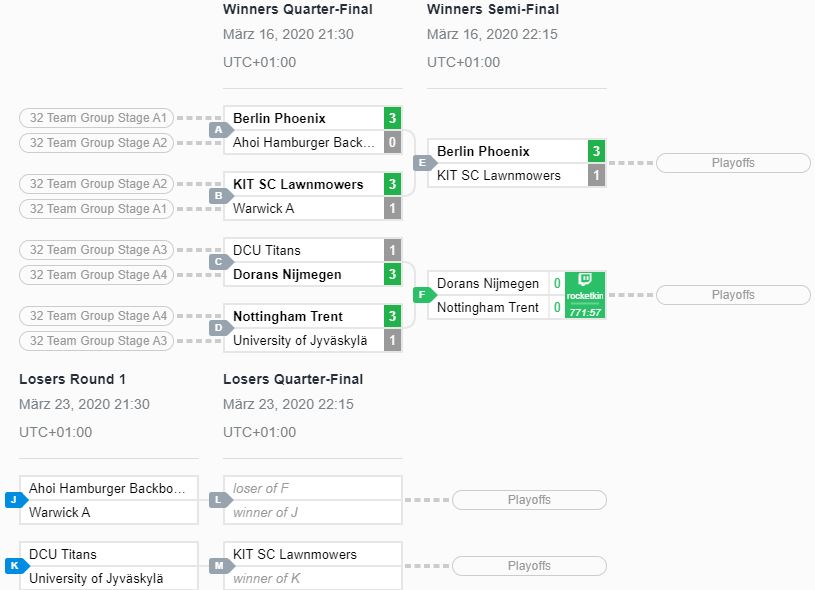
Task: Click Berlin Phoenix green score 3 in Semi-Final
Action: point(596,151)
